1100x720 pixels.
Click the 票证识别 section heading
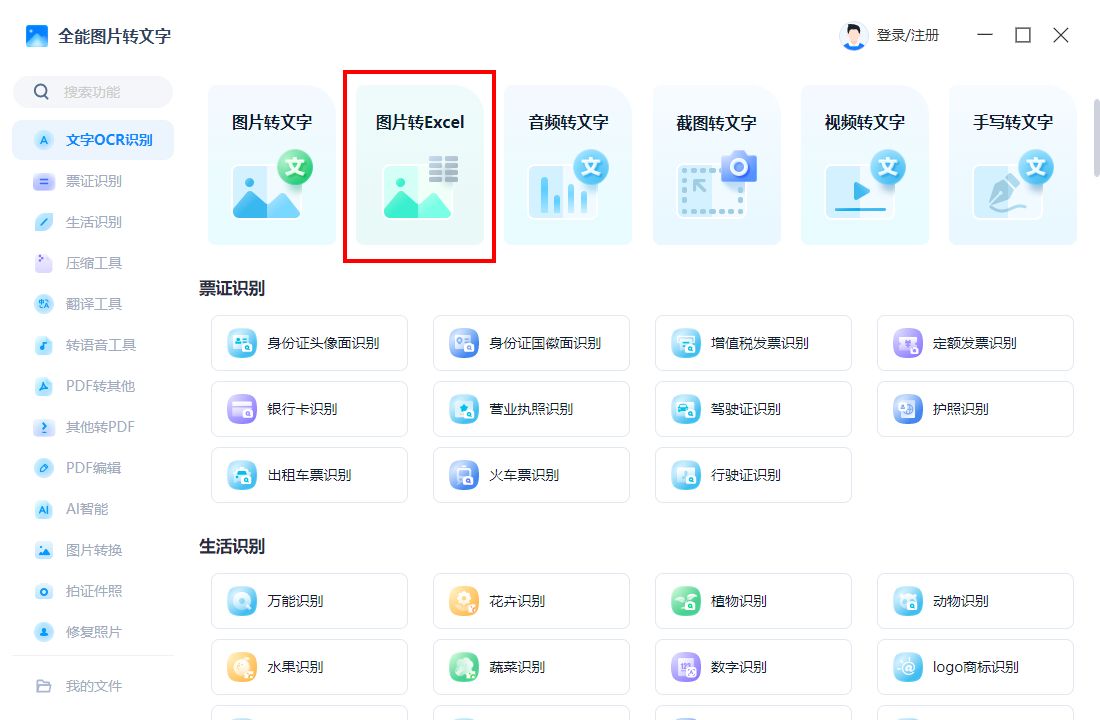232,288
